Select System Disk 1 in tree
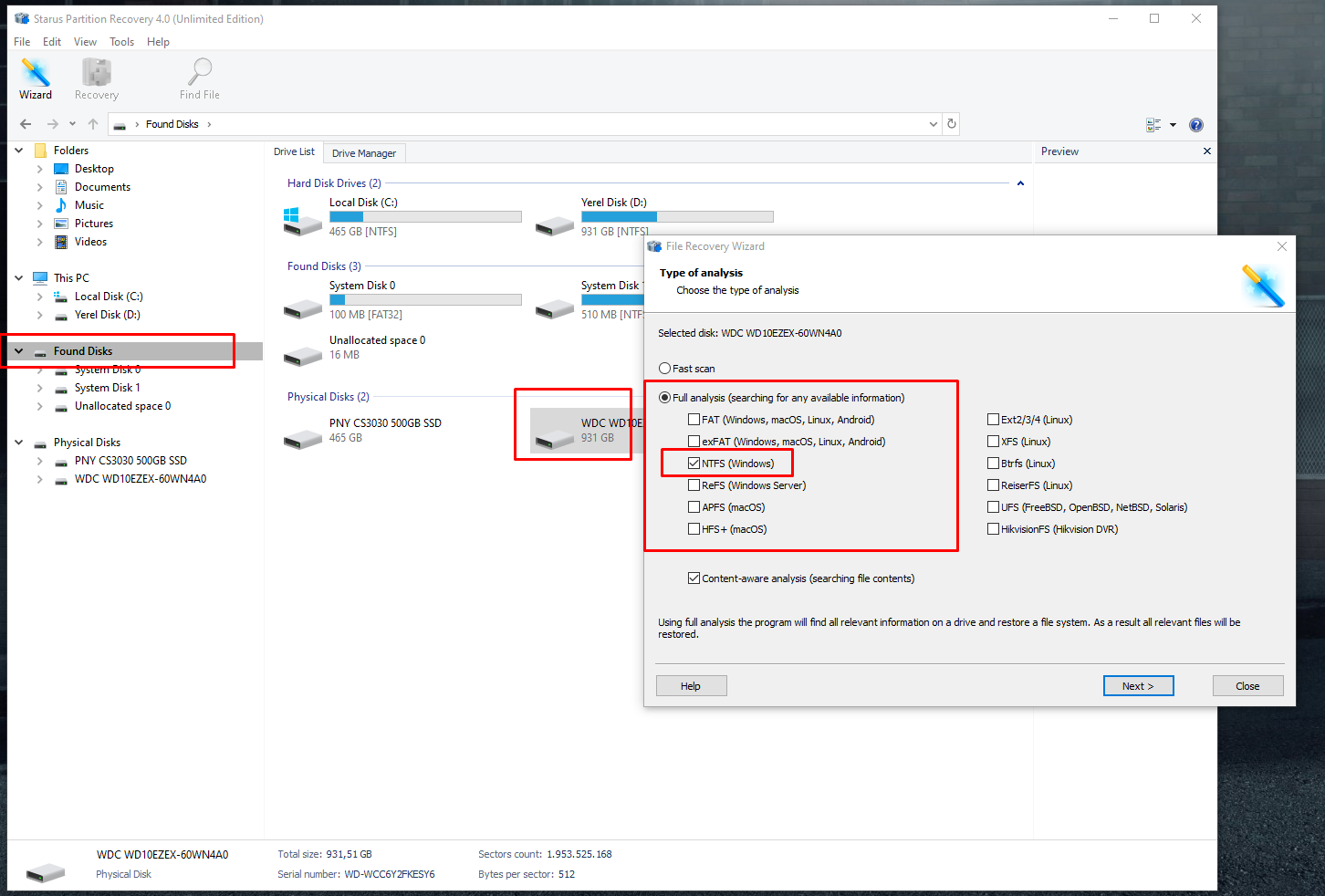 click(108, 388)
